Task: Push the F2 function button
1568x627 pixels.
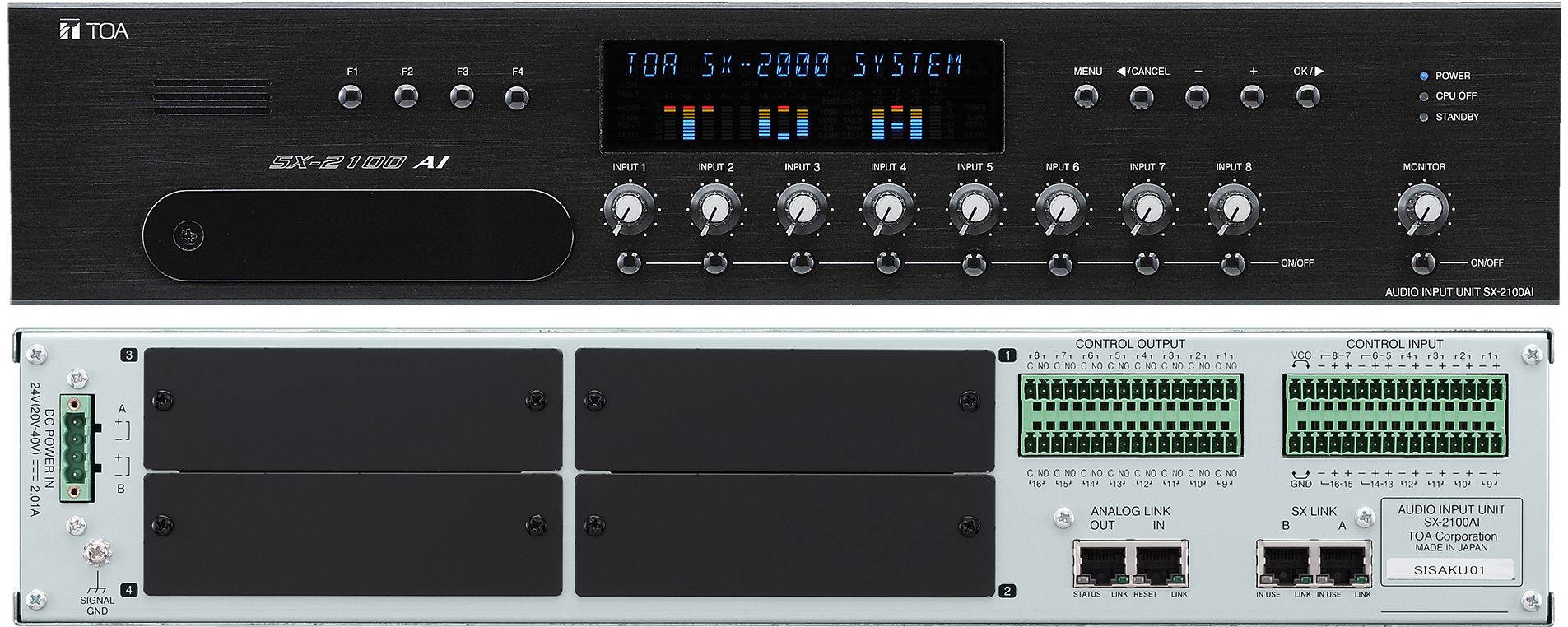Action: pyautogui.click(x=406, y=97)
